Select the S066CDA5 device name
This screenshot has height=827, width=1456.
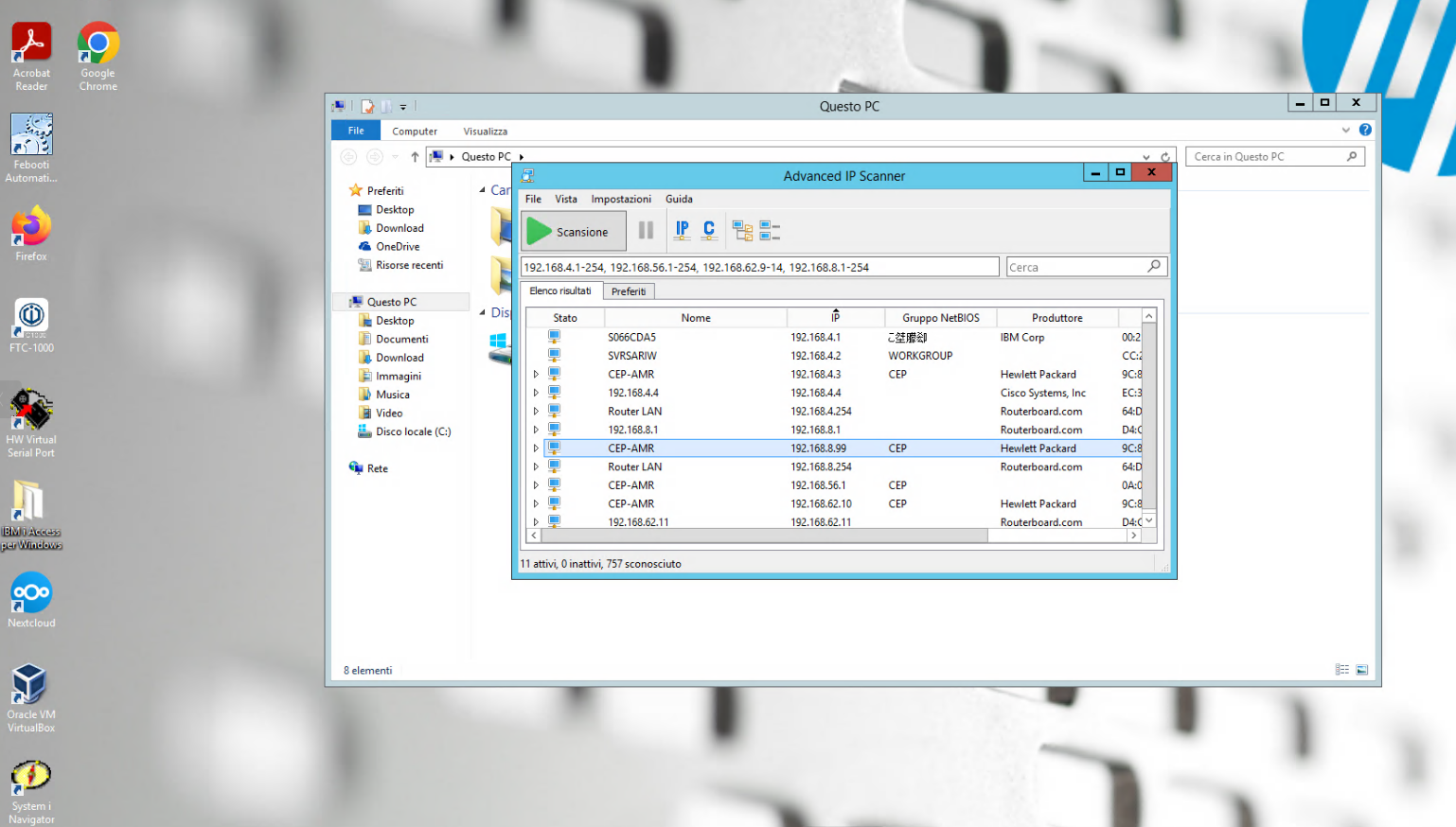(631, 338)
